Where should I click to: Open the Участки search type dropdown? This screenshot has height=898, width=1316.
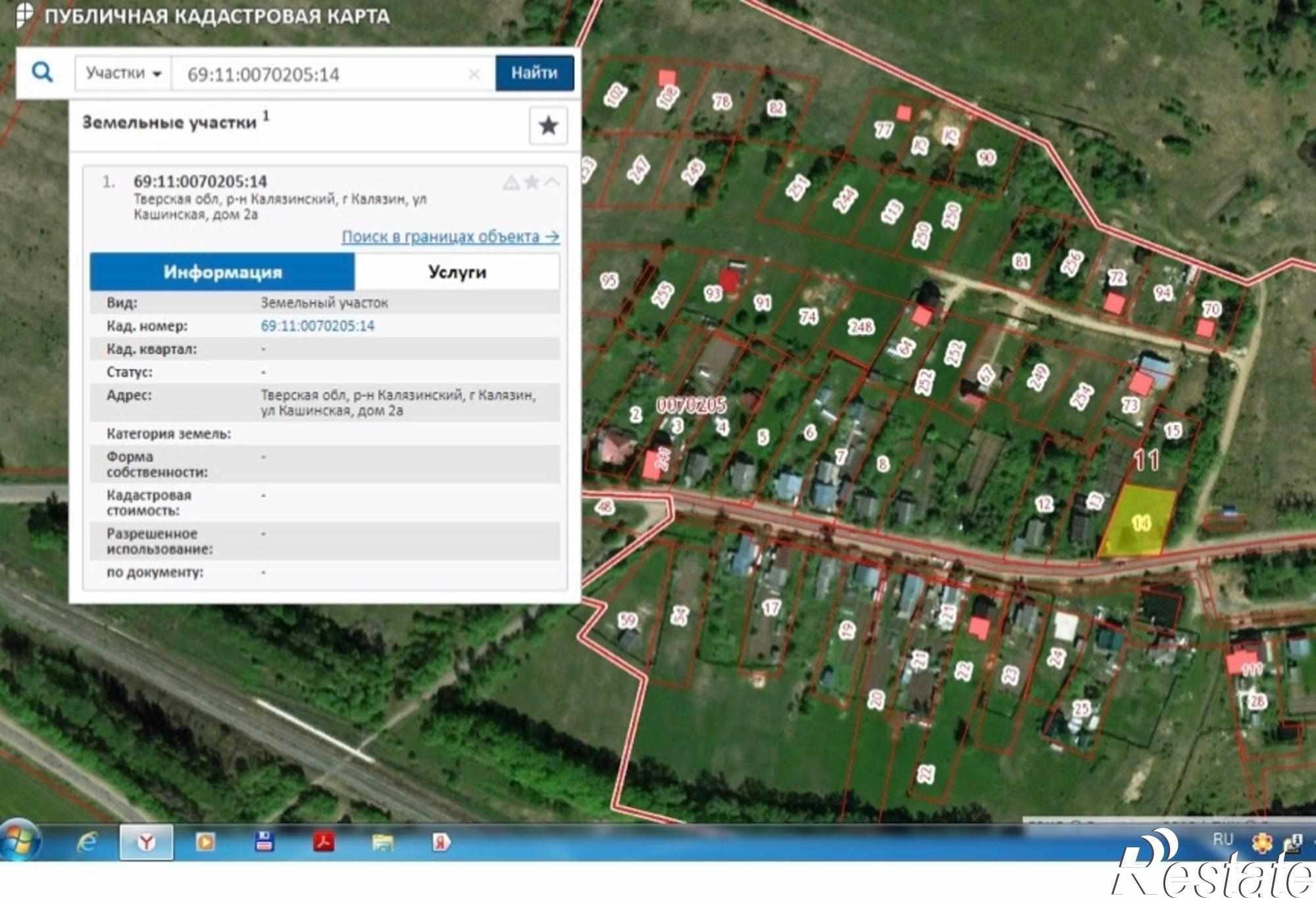point(123,73)
